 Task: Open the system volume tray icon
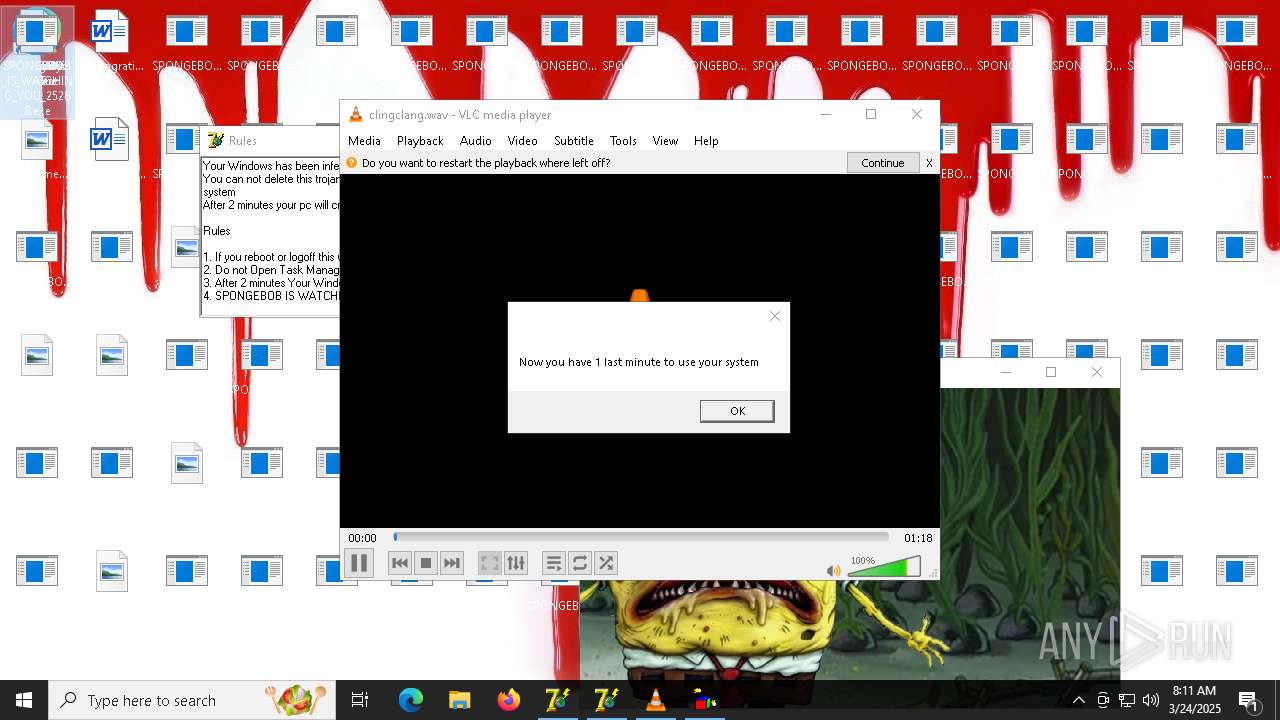tap(1150, 700)
